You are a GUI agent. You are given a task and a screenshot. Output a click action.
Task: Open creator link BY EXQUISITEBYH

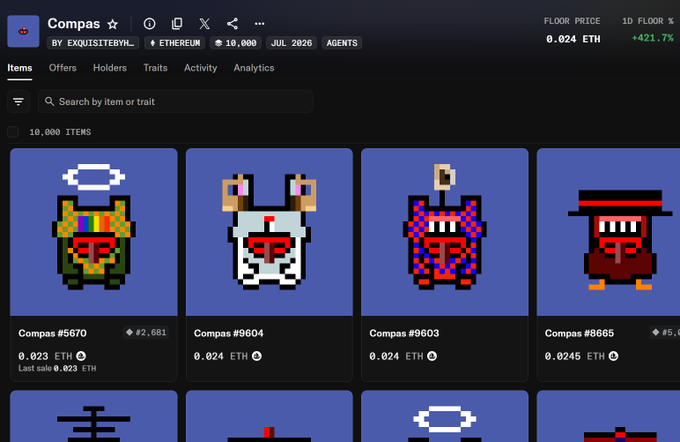pos(93,43)
